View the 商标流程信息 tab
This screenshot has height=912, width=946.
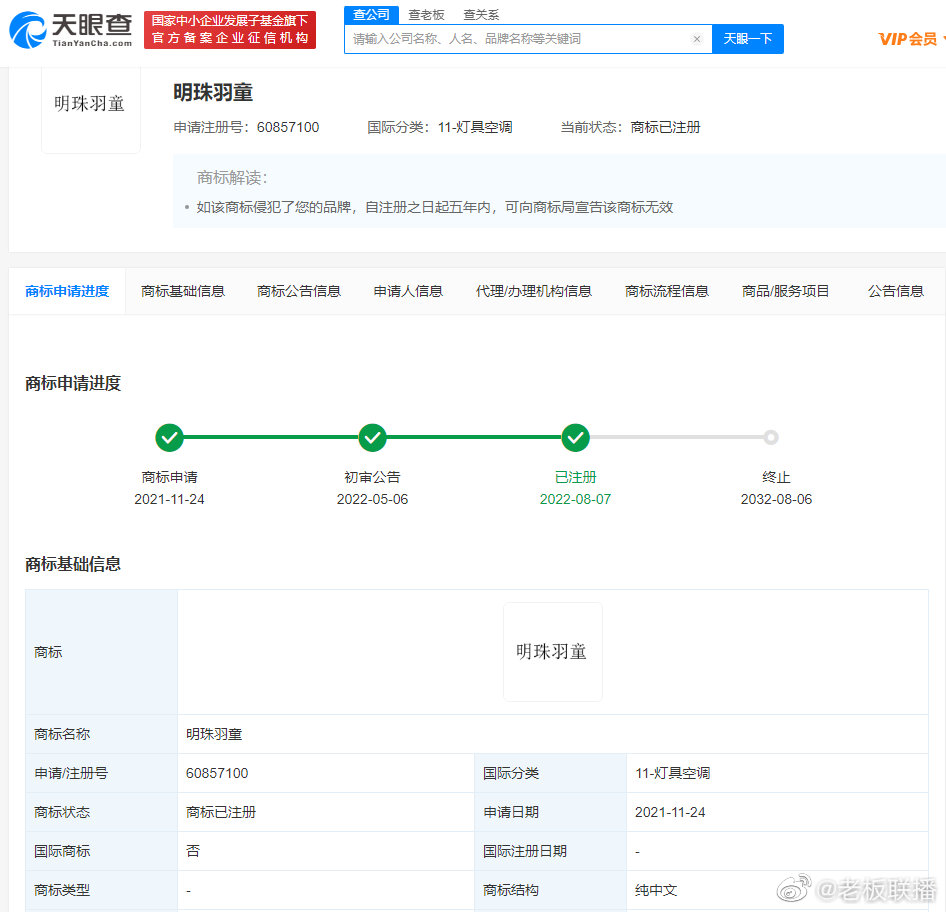[x=666, y=291]
